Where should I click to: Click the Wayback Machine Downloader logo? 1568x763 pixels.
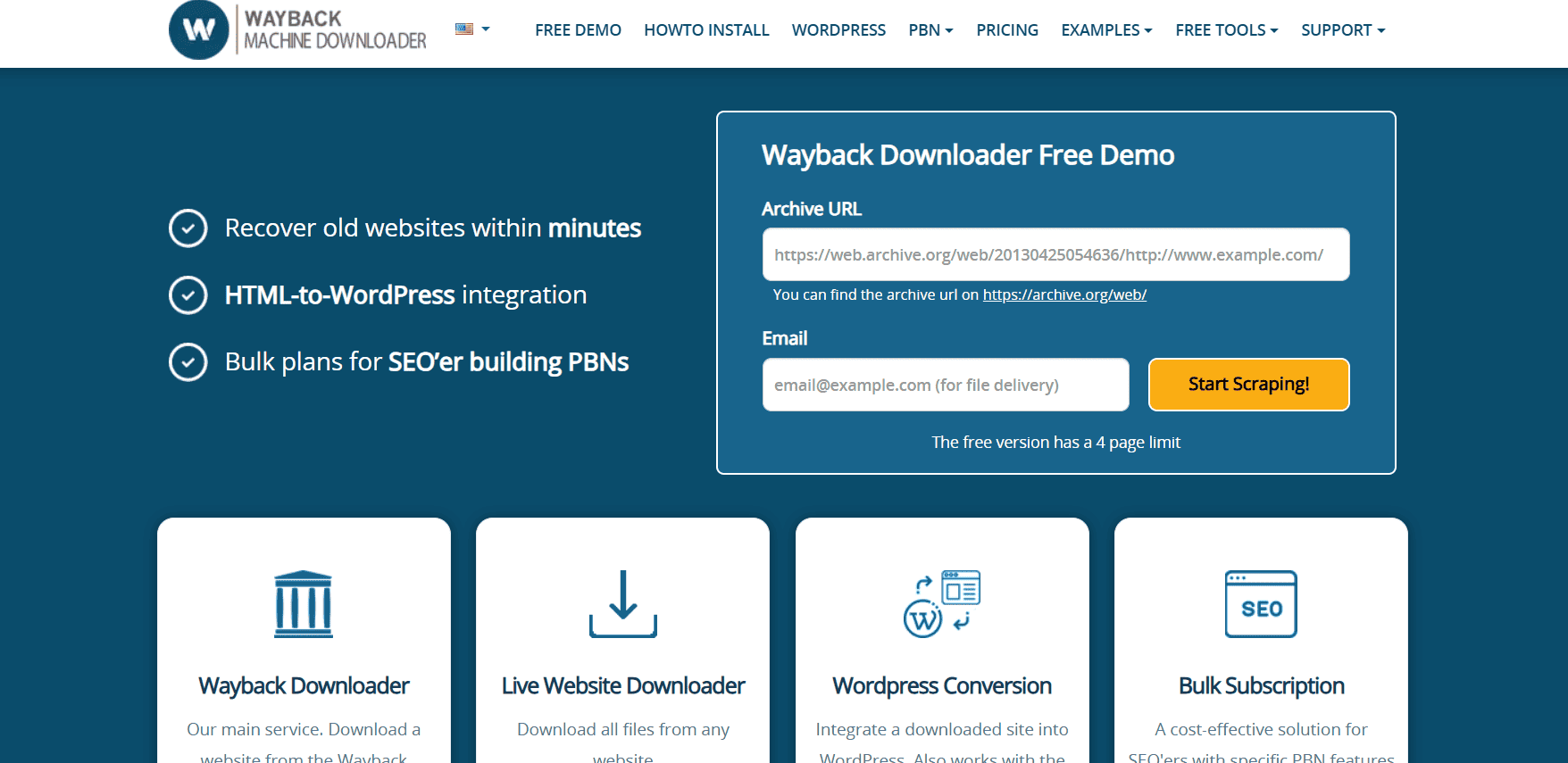click(x=298, y=29)
